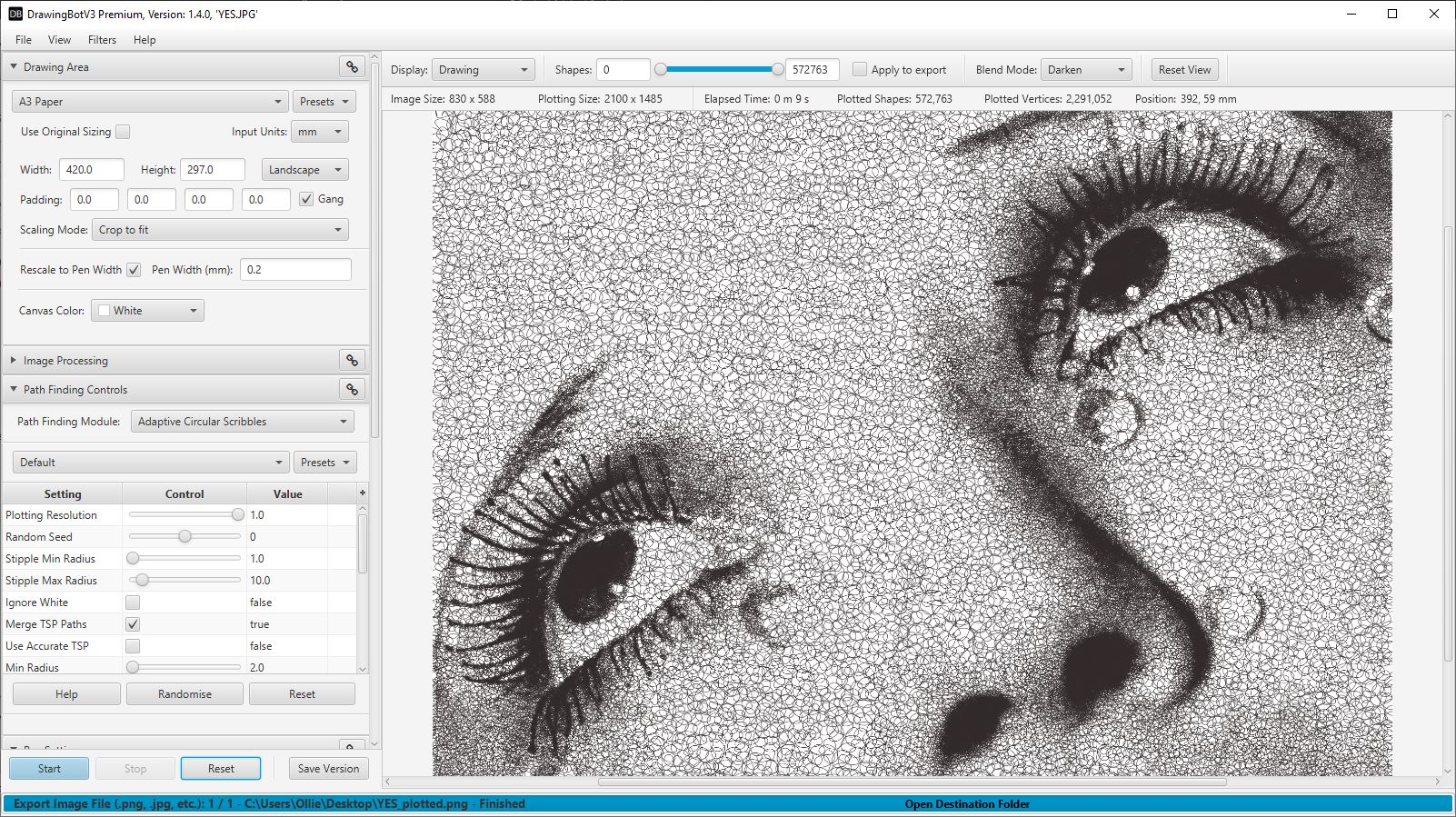Collapse the Drawing Area section
Screen dimensions: 1456x817
click(14, 66)
